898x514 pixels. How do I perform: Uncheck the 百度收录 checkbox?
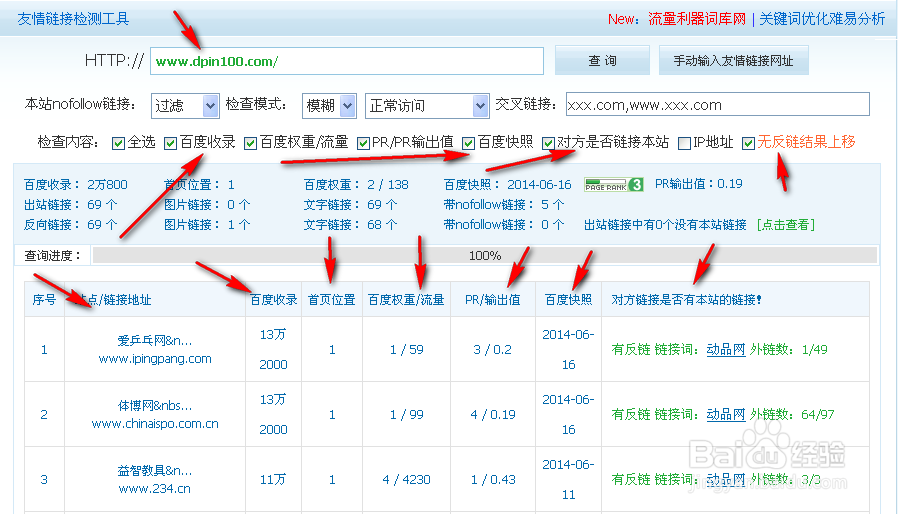(x=171, y=143)
